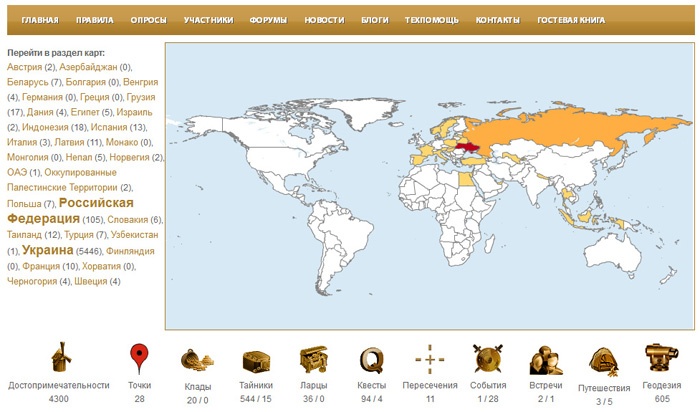This screenshot has width=700, height=412.
Task: Open the Клады gold coins icon
Action: pyautogui.click(x=197, y=360)
